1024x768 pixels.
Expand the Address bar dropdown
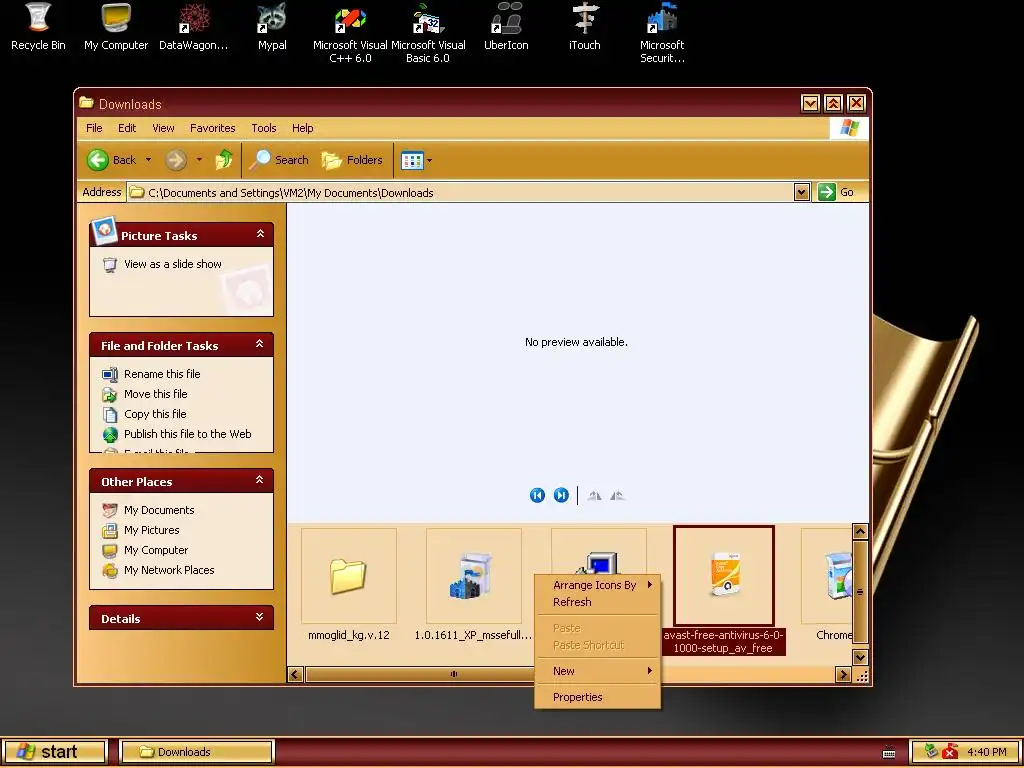point(802,192)
